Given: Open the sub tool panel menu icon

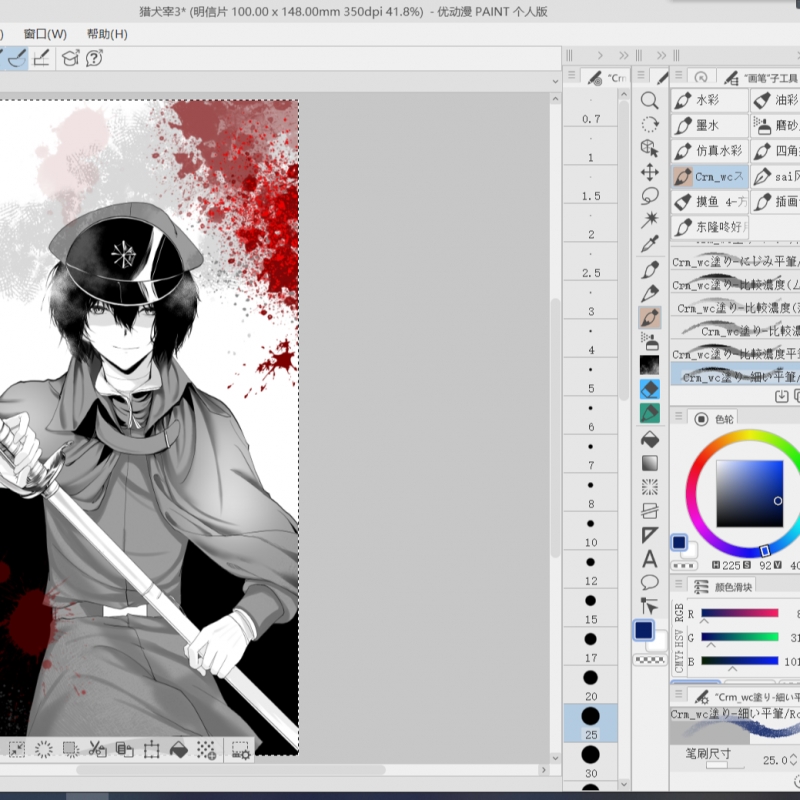Looking at the screenshot, I should coord(678,75).
